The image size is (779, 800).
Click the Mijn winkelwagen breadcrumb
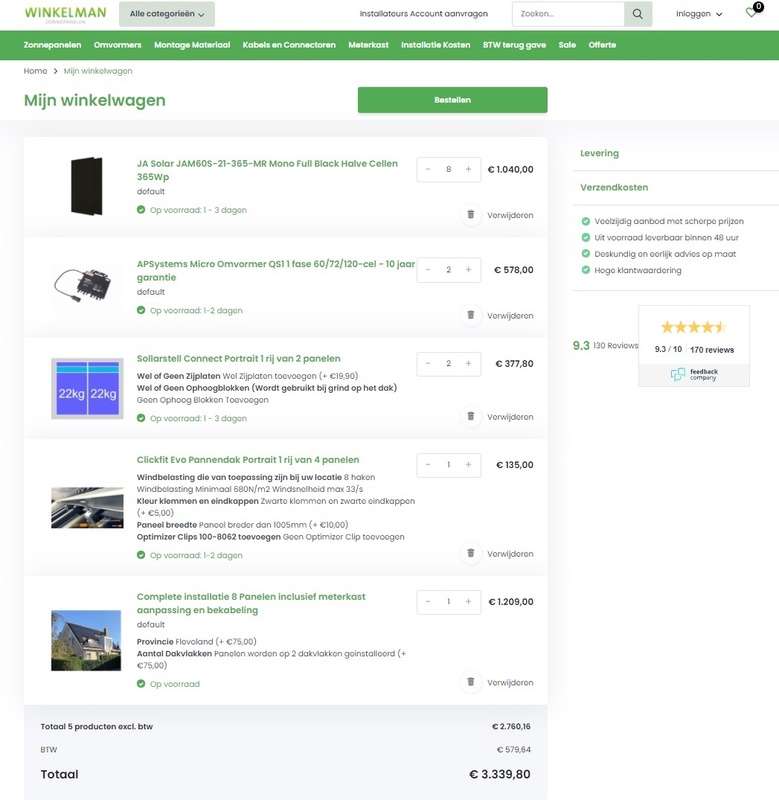tap(98, 71)
